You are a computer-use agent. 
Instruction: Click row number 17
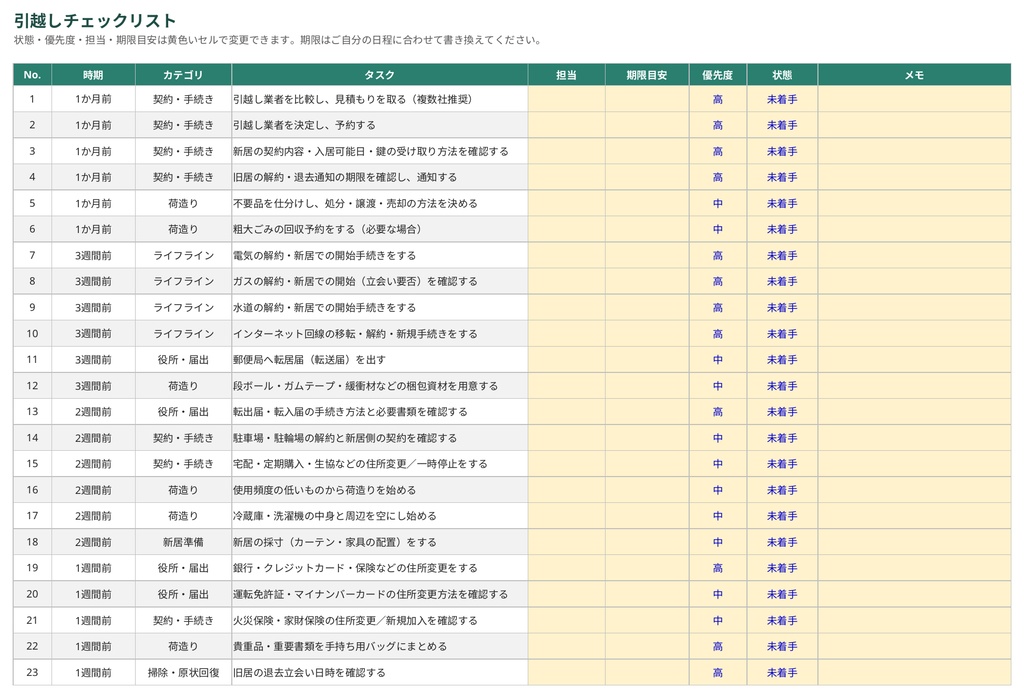click(x=32, y=516)
